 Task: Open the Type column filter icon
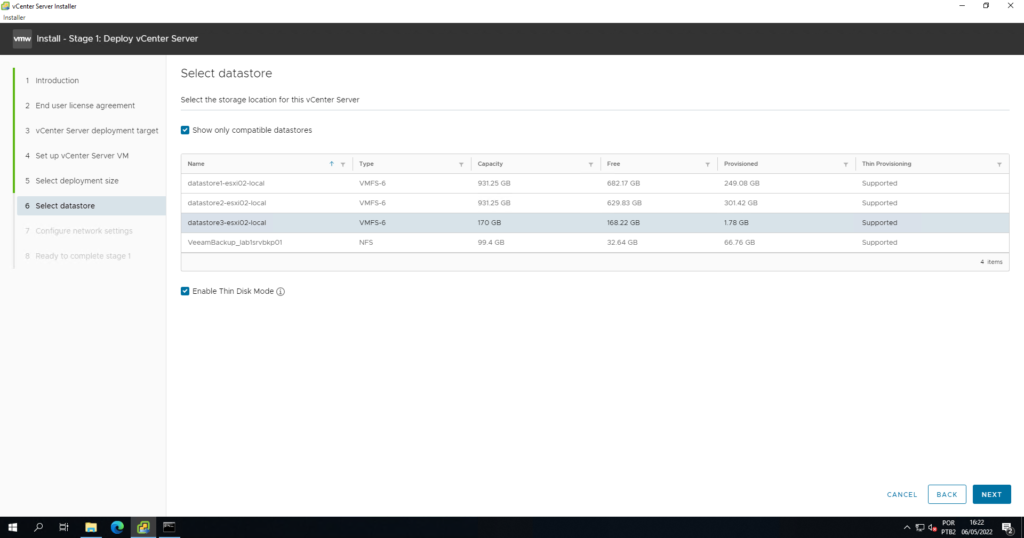click(x=461, y=165)
